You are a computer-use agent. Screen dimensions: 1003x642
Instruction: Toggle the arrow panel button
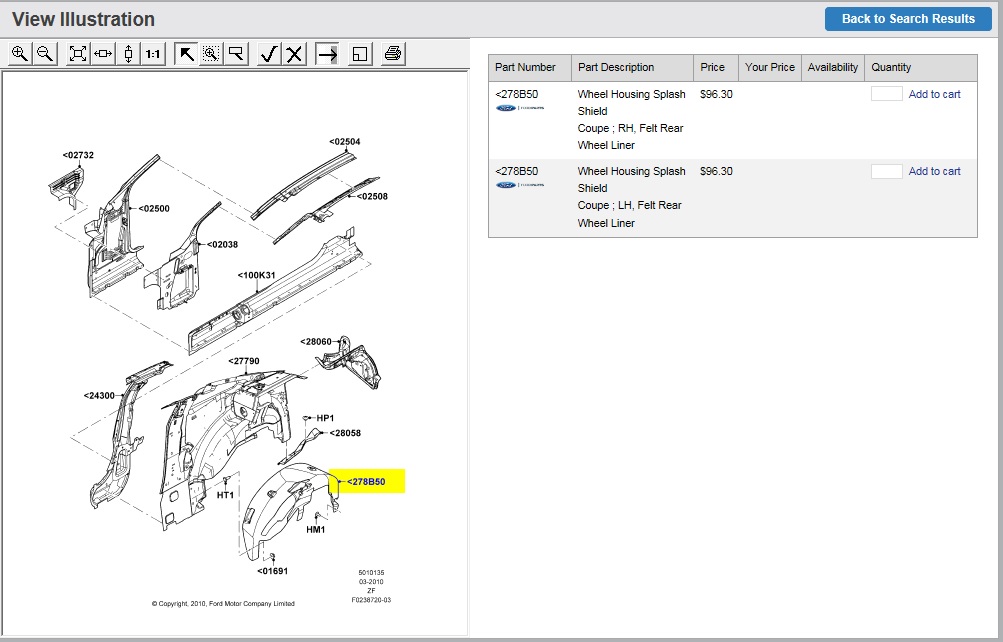coord(326,54)
